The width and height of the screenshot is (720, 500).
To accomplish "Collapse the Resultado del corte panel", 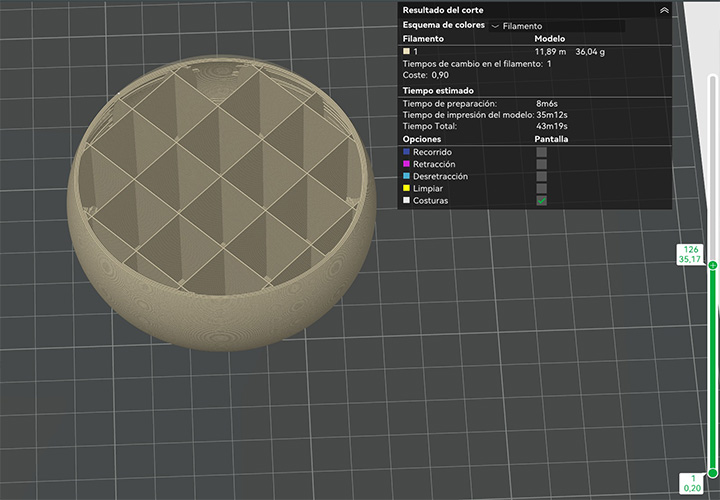I will pos(664,10).
